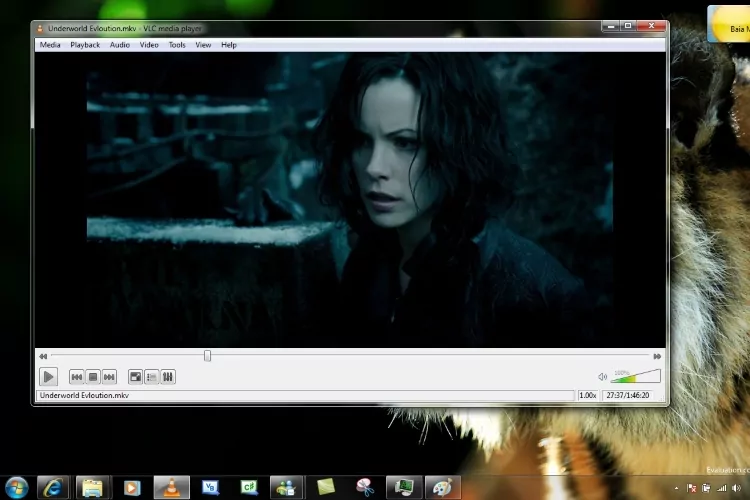
Task: Open the Media menu
Action: (50, 45)
